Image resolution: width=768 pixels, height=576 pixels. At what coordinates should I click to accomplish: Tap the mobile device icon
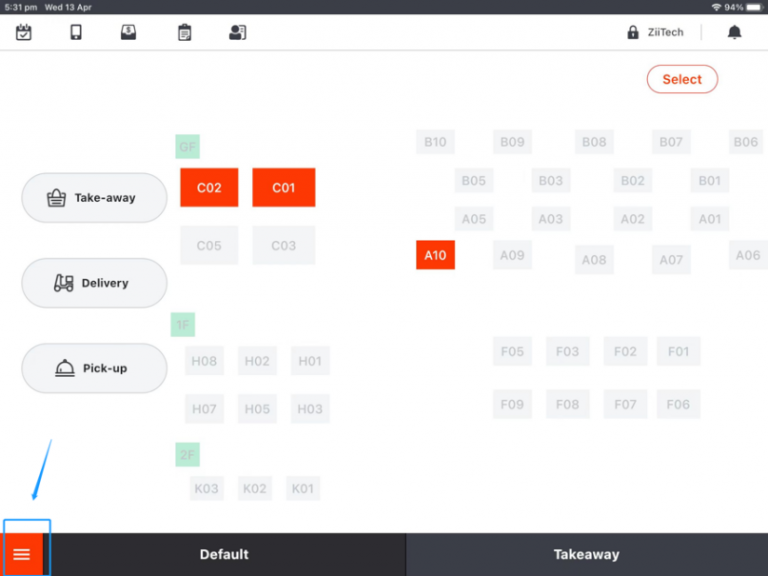(76, 32)
